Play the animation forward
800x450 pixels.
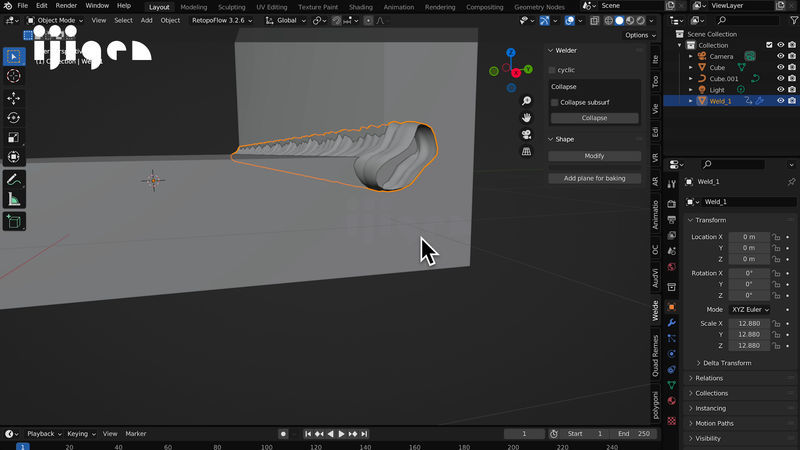pos(341,434)
